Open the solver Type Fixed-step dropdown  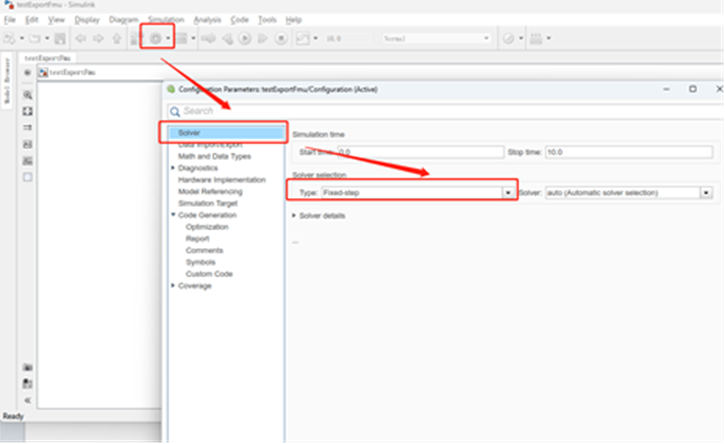point(508,193)
